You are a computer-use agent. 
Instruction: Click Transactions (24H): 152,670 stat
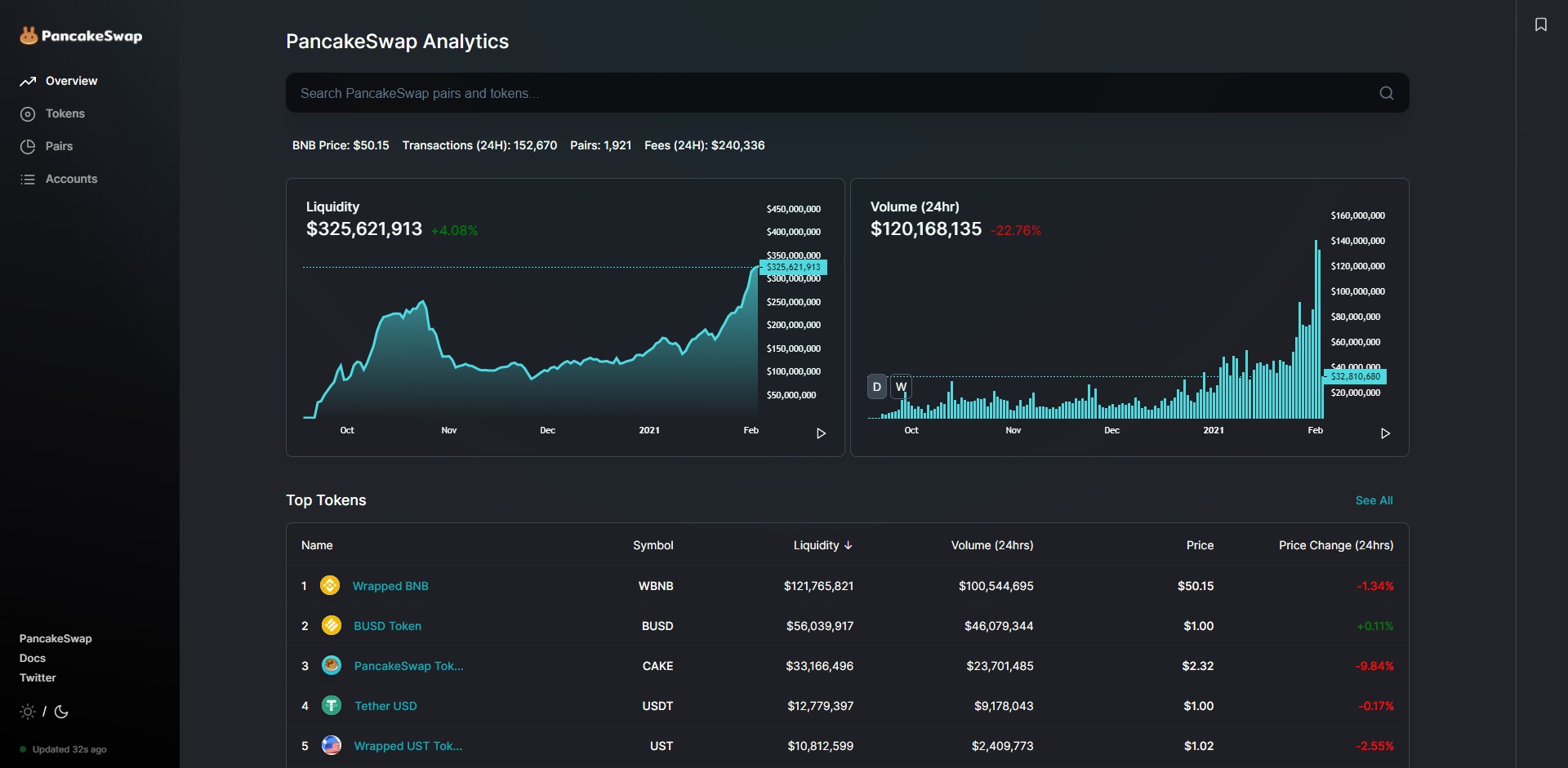click(479, 145)
